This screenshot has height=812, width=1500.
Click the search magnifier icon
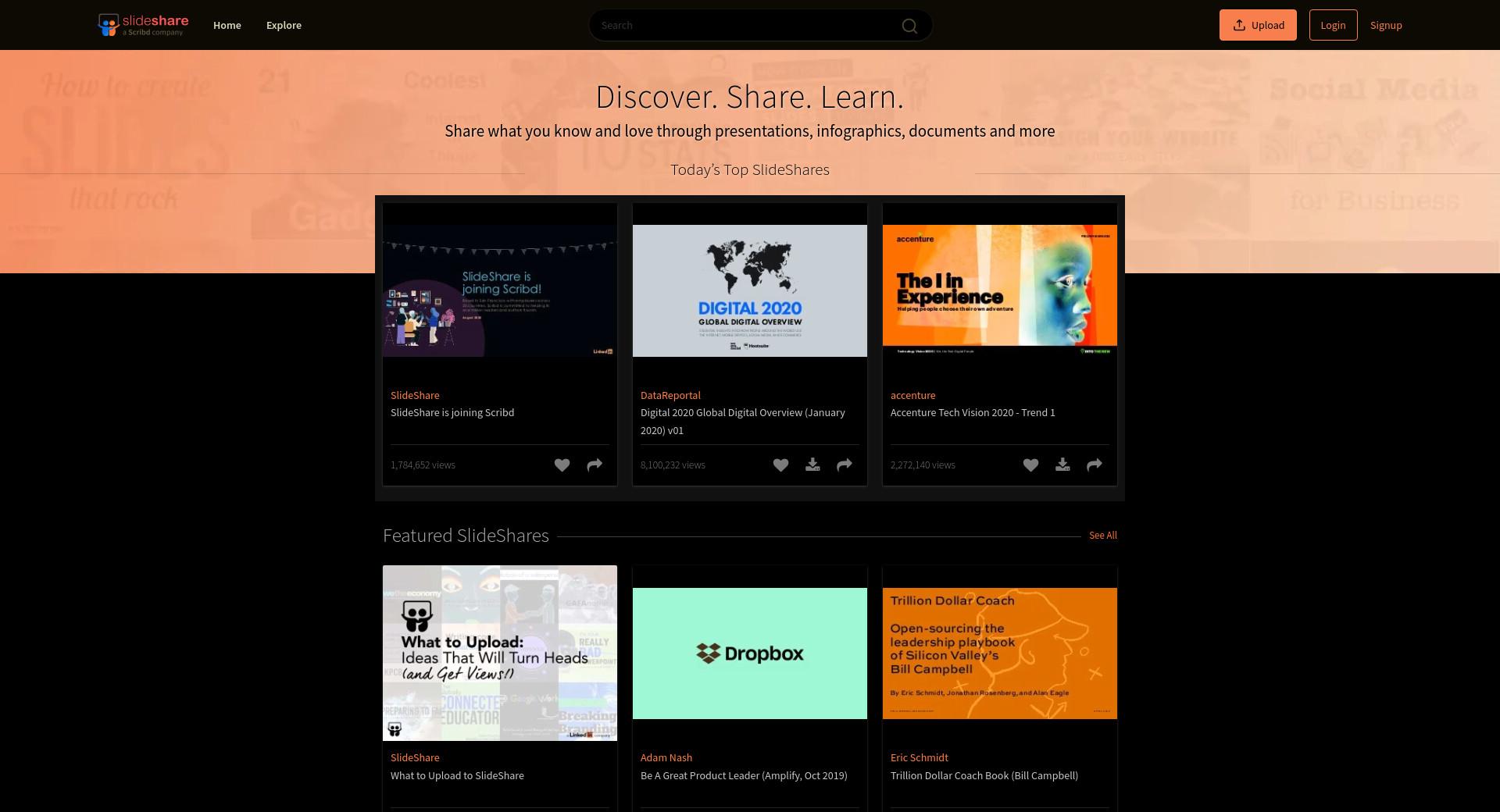coord(909,26)
